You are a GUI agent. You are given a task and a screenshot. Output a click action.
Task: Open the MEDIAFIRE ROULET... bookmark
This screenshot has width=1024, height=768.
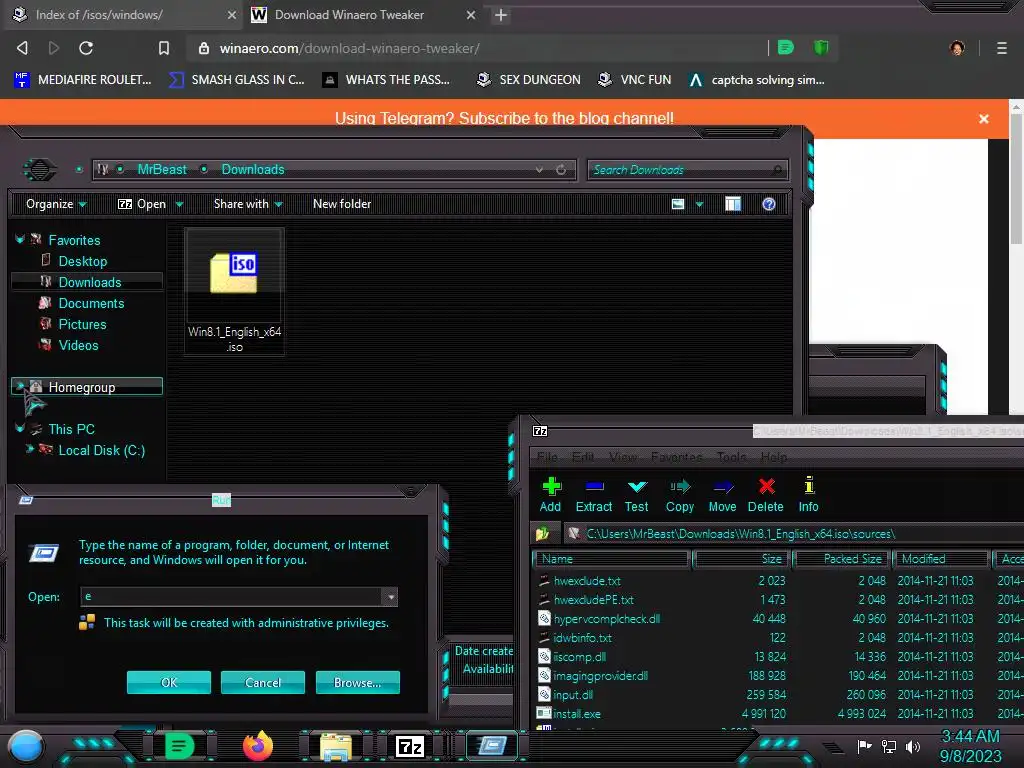(x=83, y=80)
